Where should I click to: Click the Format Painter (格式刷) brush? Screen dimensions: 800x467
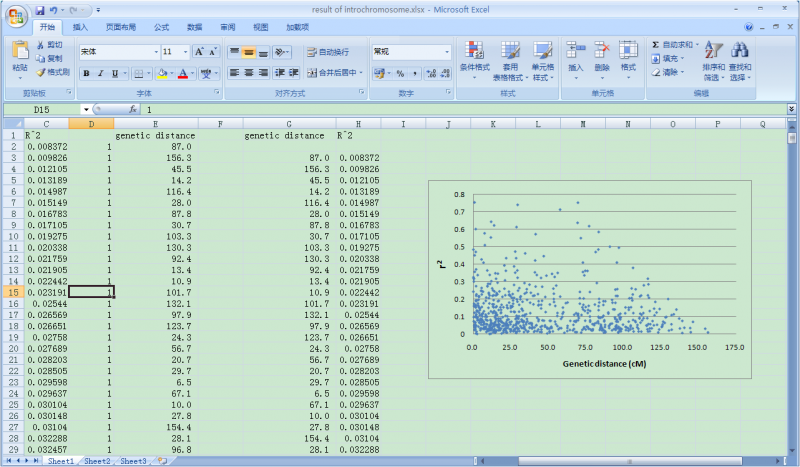41,73
